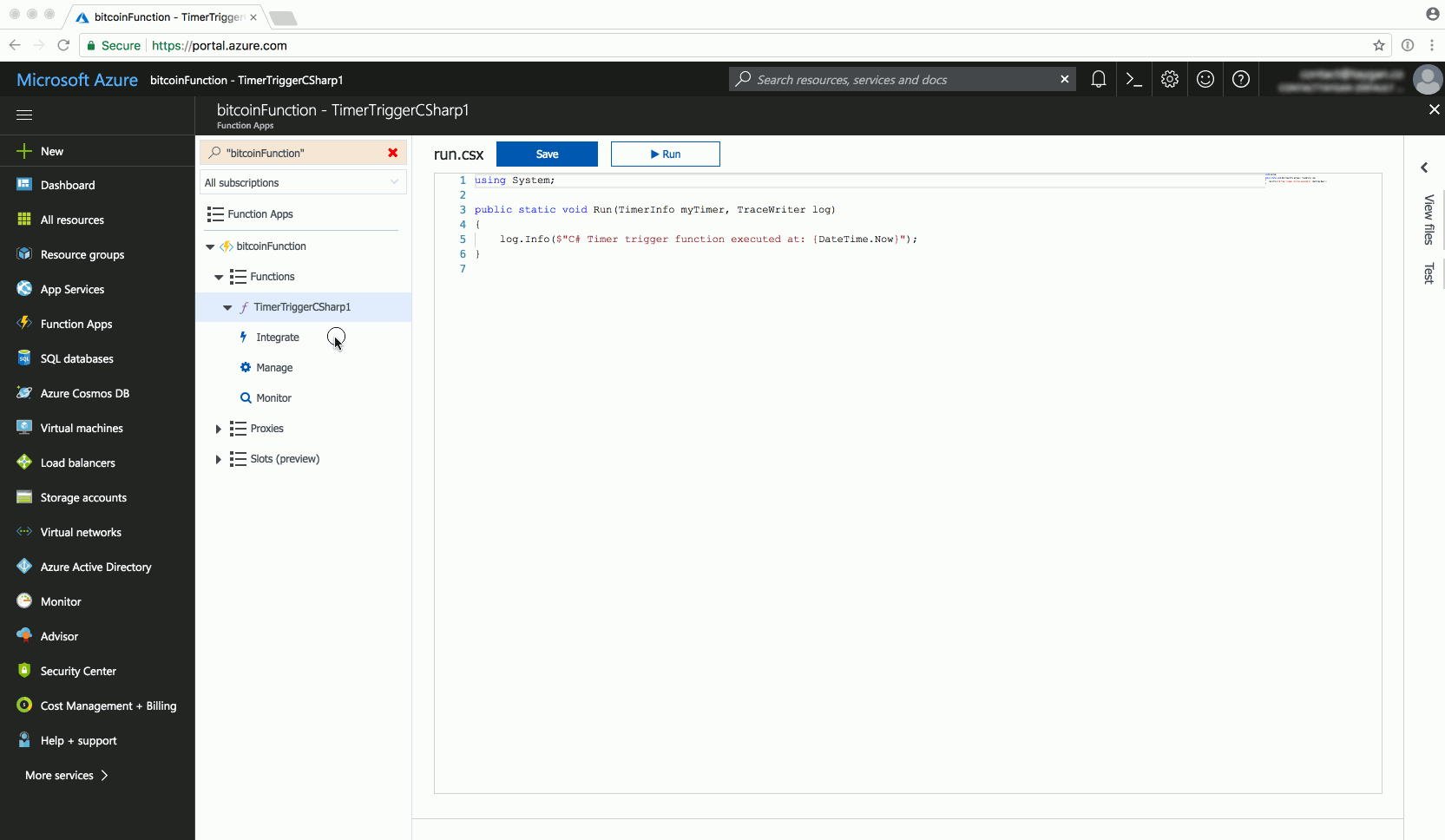
Task: Click the All resources grid icon
Action: click(x=24, y=220)
